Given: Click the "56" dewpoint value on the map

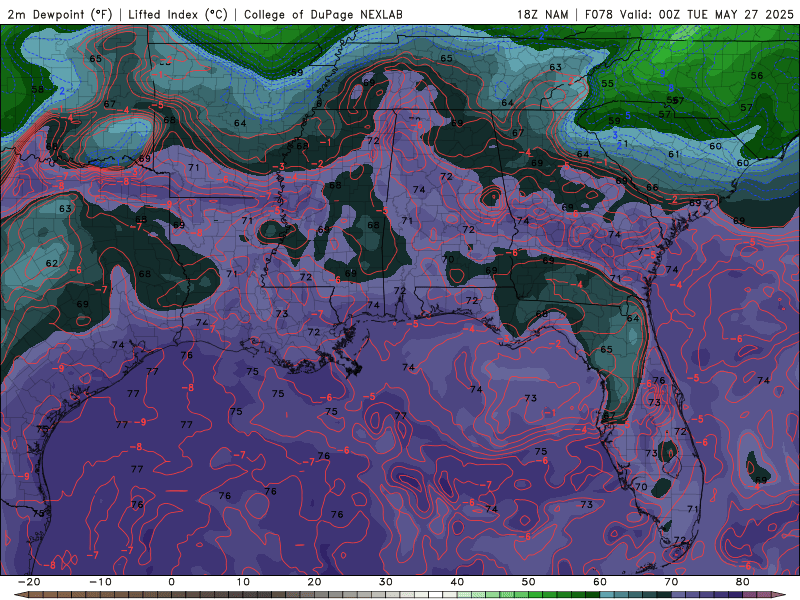Looking at the screenshot, I should tap(757, 76).
